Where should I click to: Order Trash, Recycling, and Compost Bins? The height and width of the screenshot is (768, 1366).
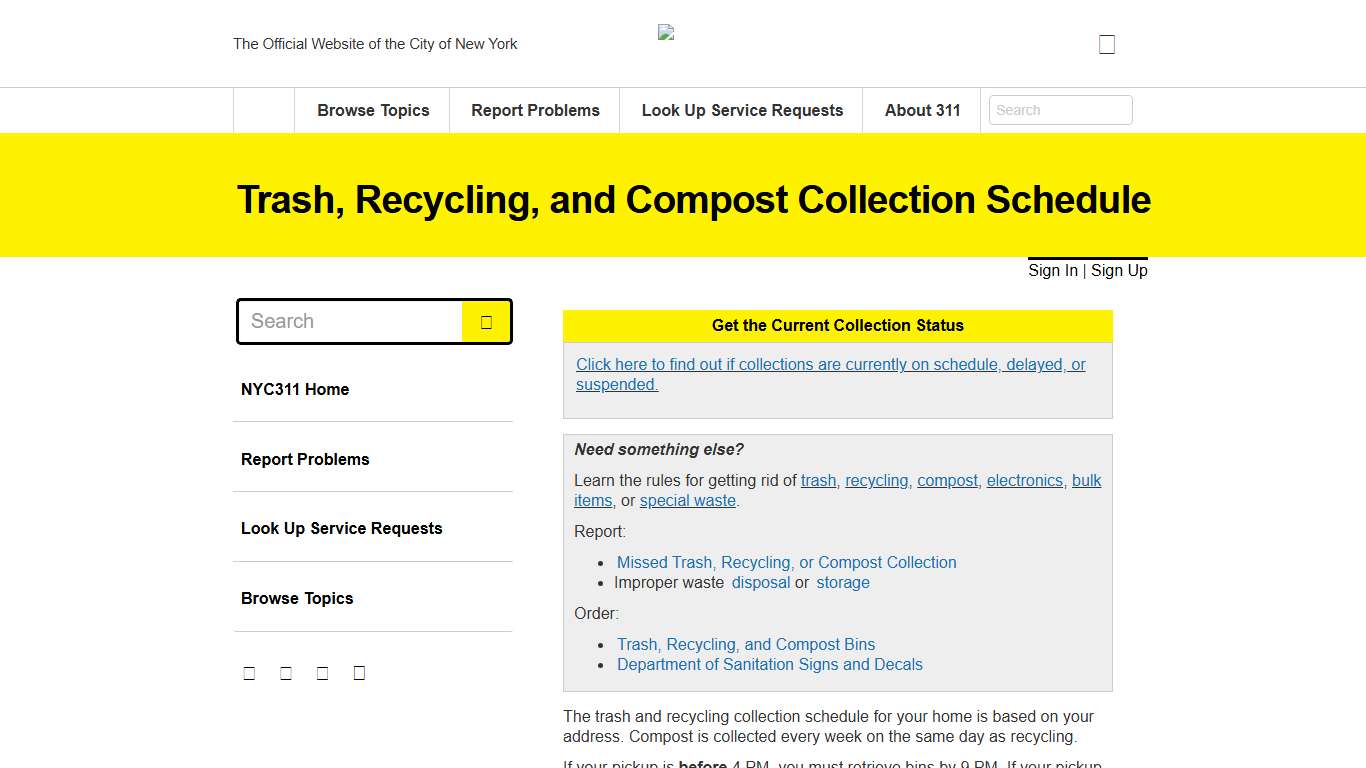pos(745,644)
